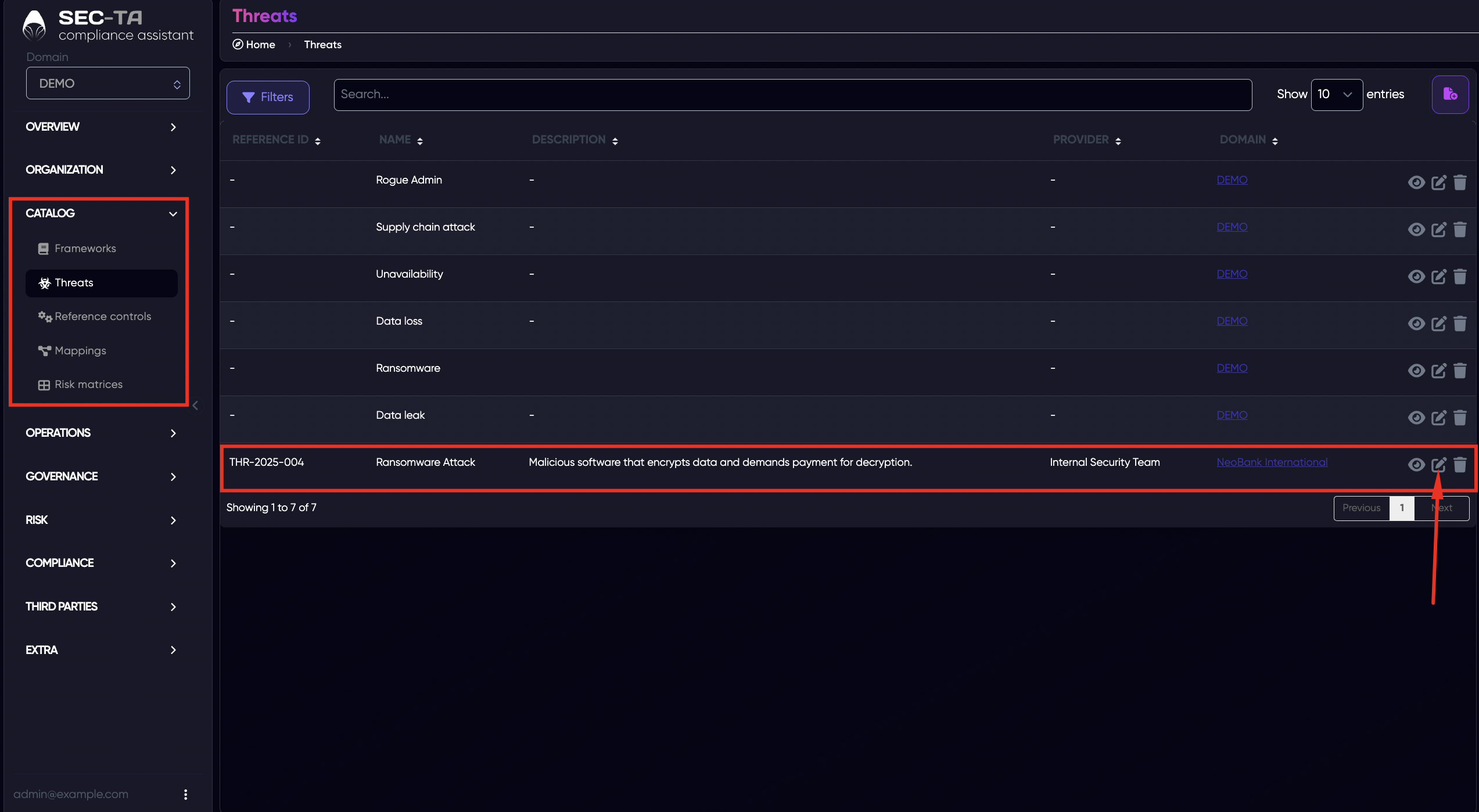
Task: Delete the Rogue Admin threat
Action: 1460,182
